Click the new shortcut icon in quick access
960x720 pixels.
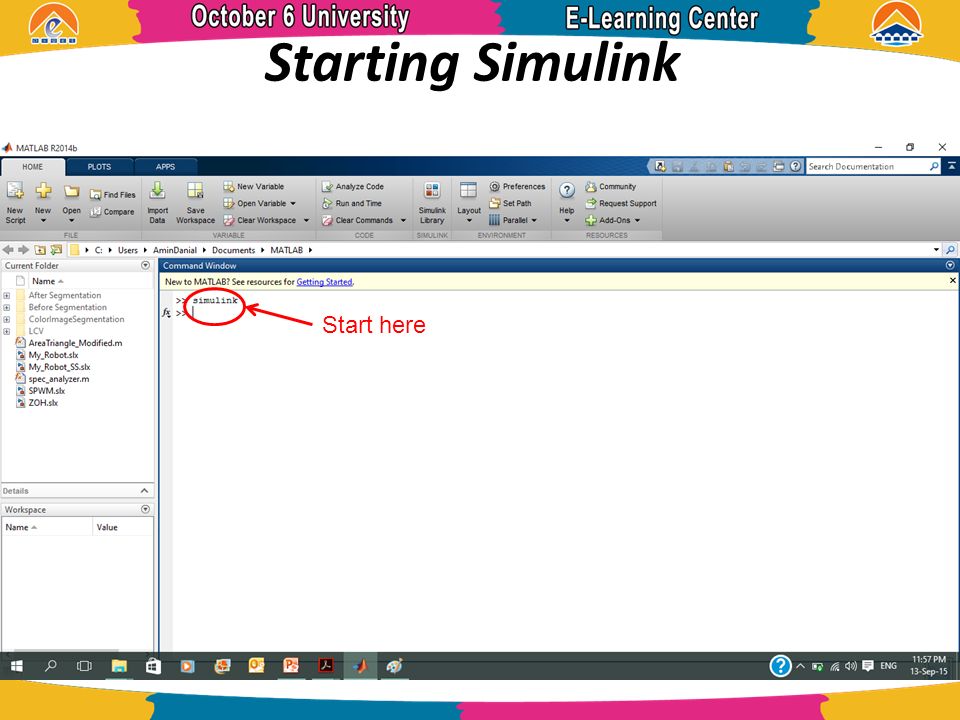click(660, 166)
